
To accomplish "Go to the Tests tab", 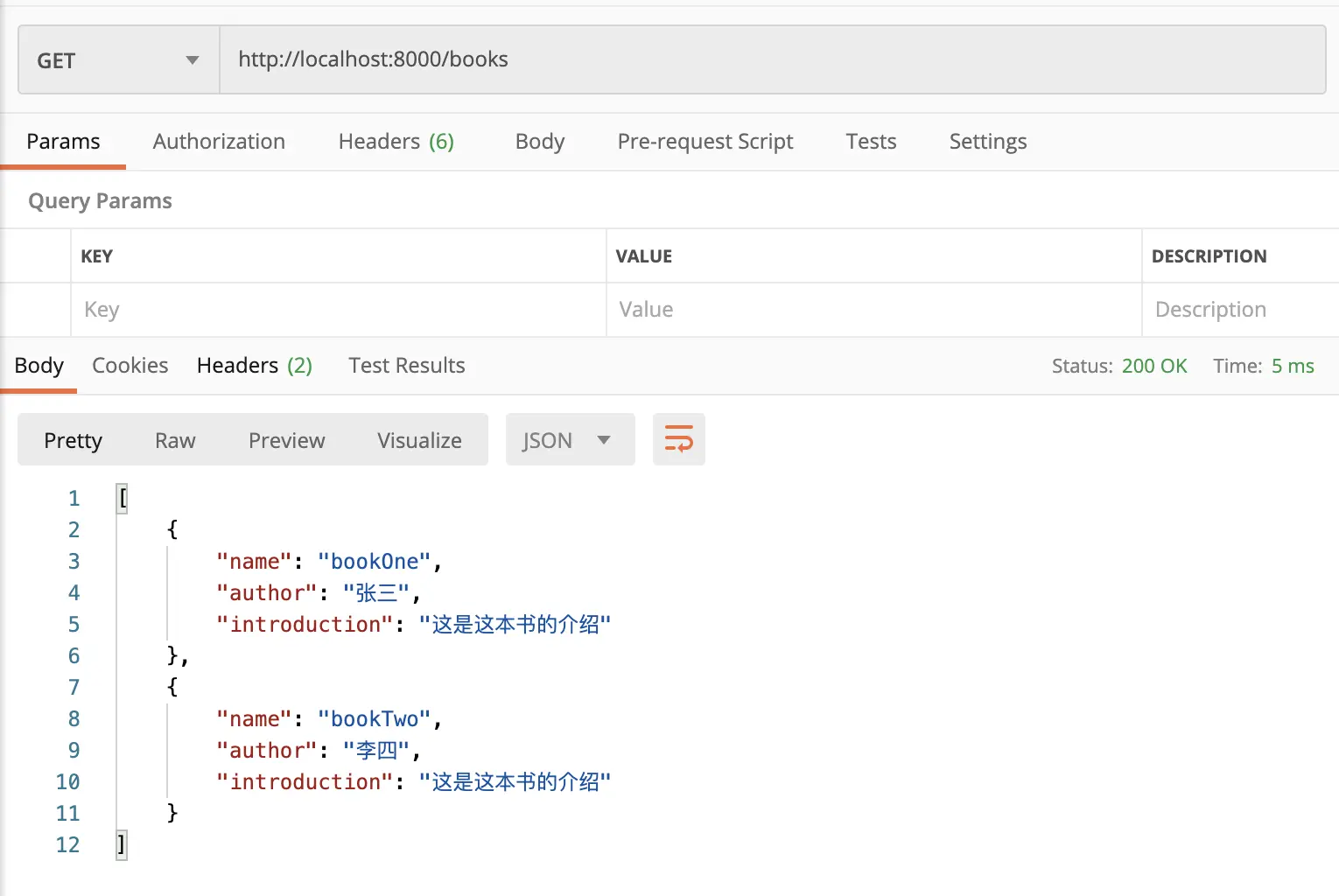I will pos(871,142).
